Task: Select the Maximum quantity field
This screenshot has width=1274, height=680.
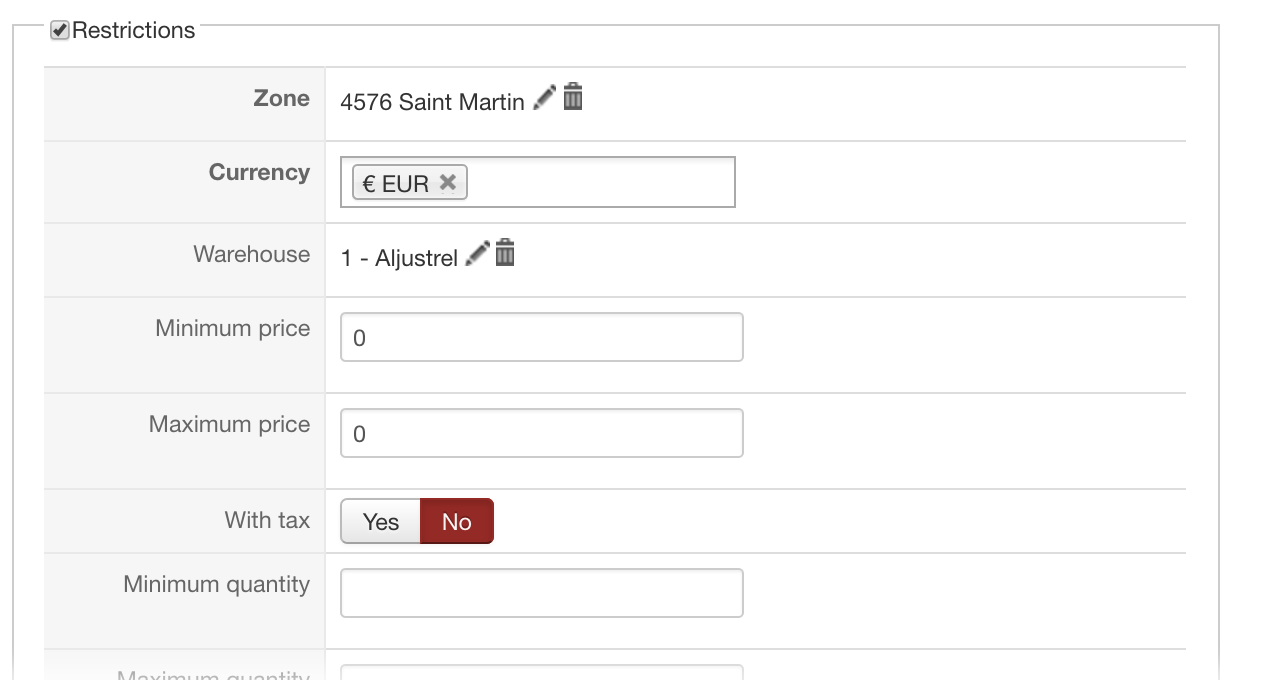Action: click(542, 672)
